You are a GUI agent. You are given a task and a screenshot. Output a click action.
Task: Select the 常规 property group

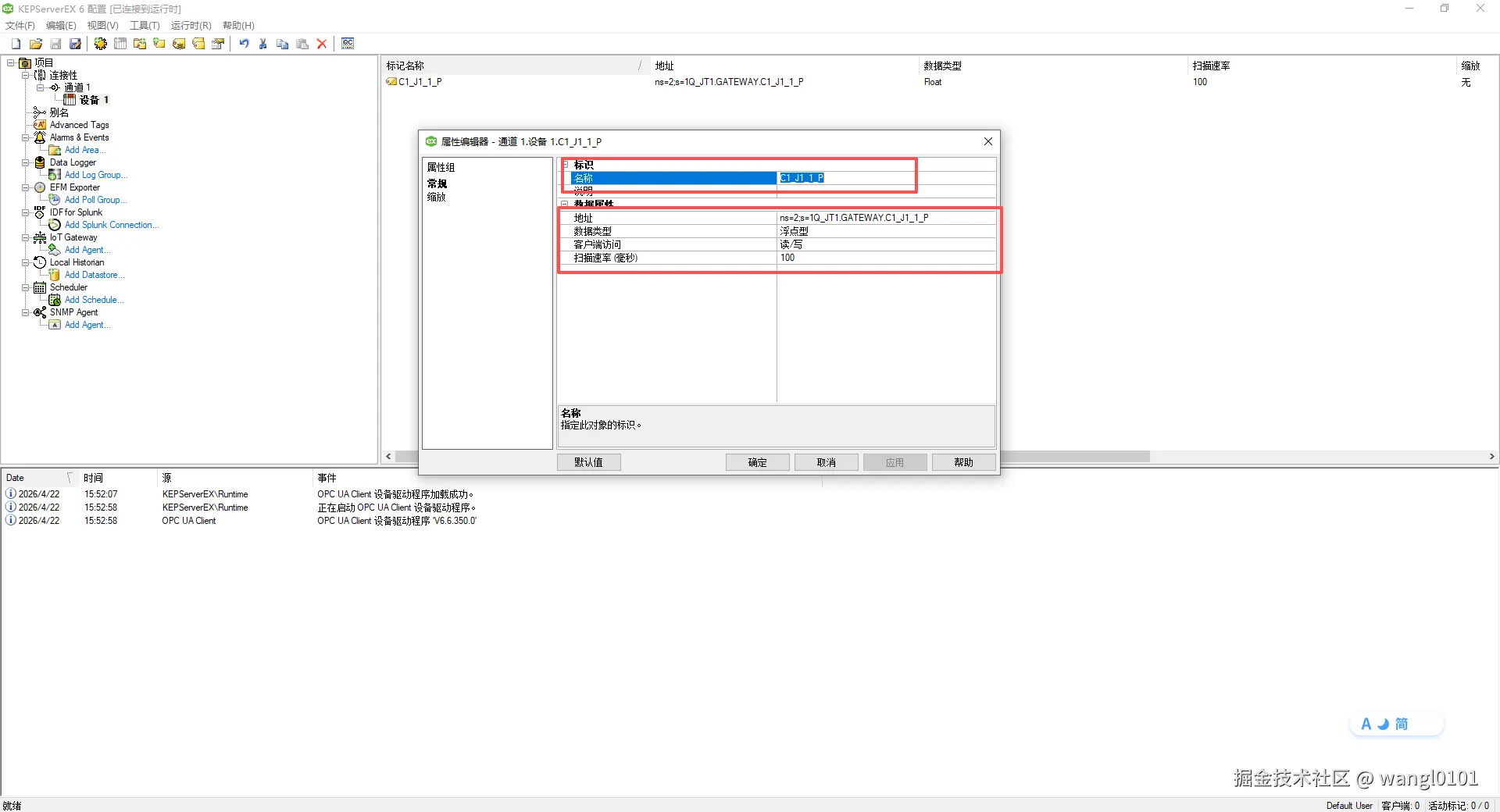pyautogui.click(x=437, y=183)
